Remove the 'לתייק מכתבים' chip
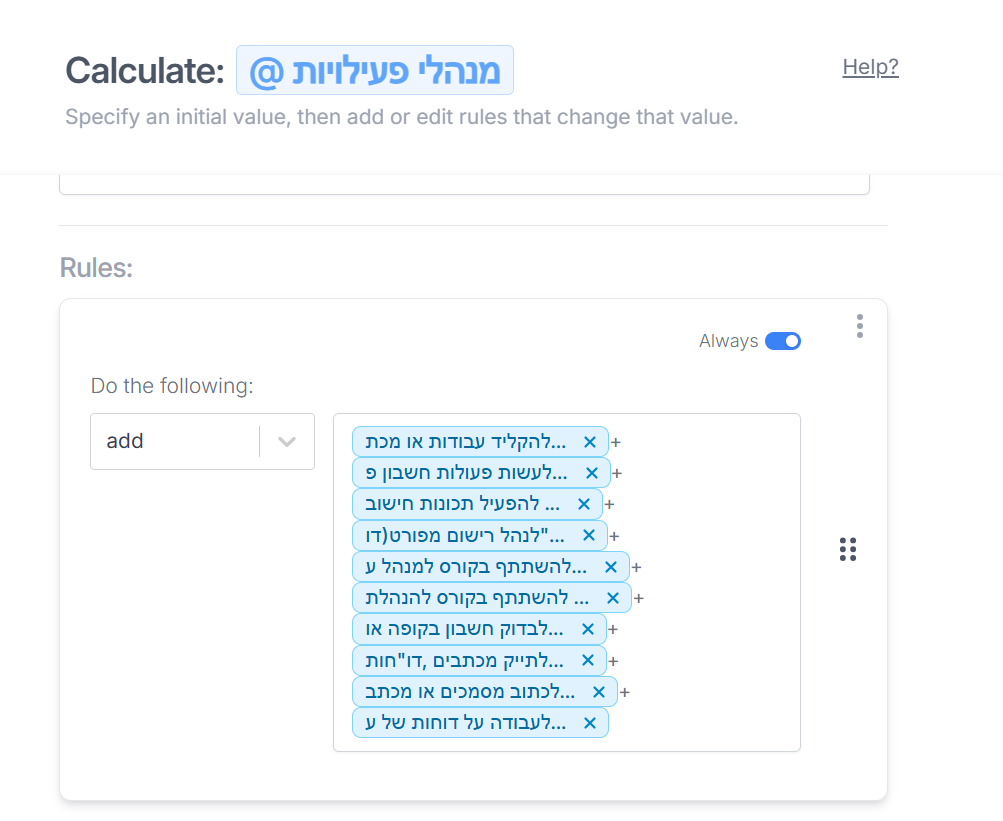Viewport: 1003px width, 821px height. [588, 660]
